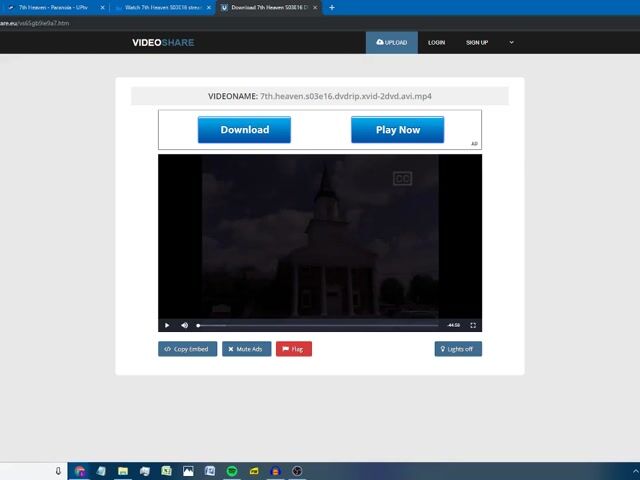The width and height of the screenshot is (640, 480).
Task: Close the Download 7th Heaven S03E16 tab
Action: tap(315, 7)
